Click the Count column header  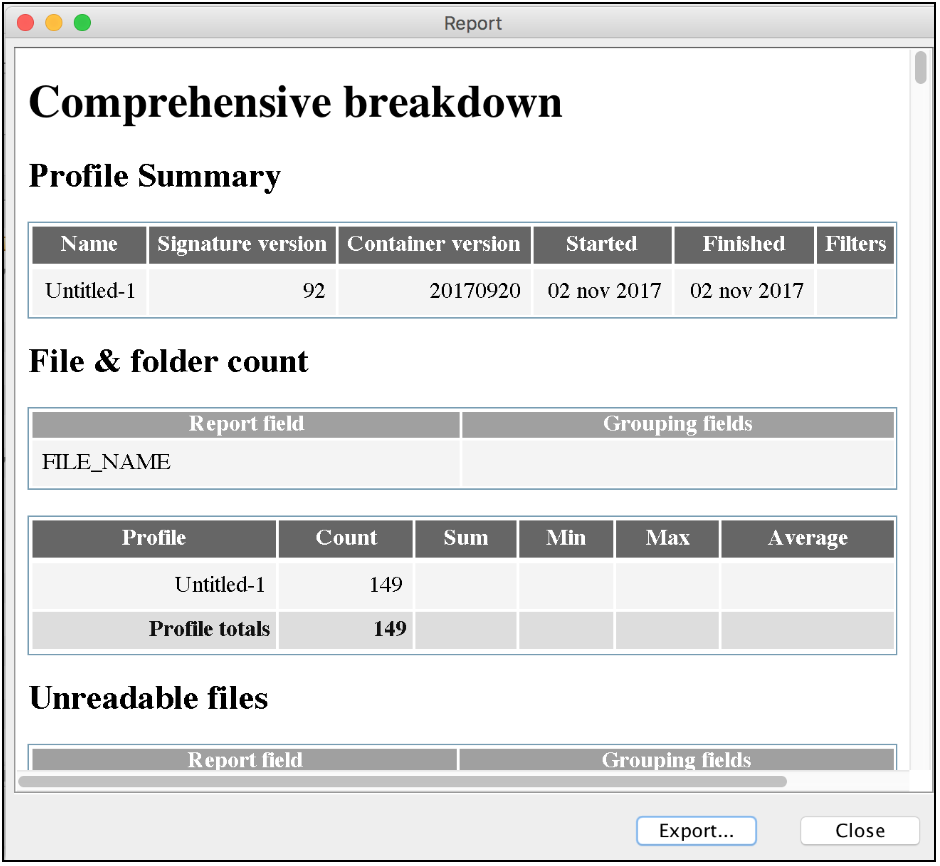coord(346,538)
